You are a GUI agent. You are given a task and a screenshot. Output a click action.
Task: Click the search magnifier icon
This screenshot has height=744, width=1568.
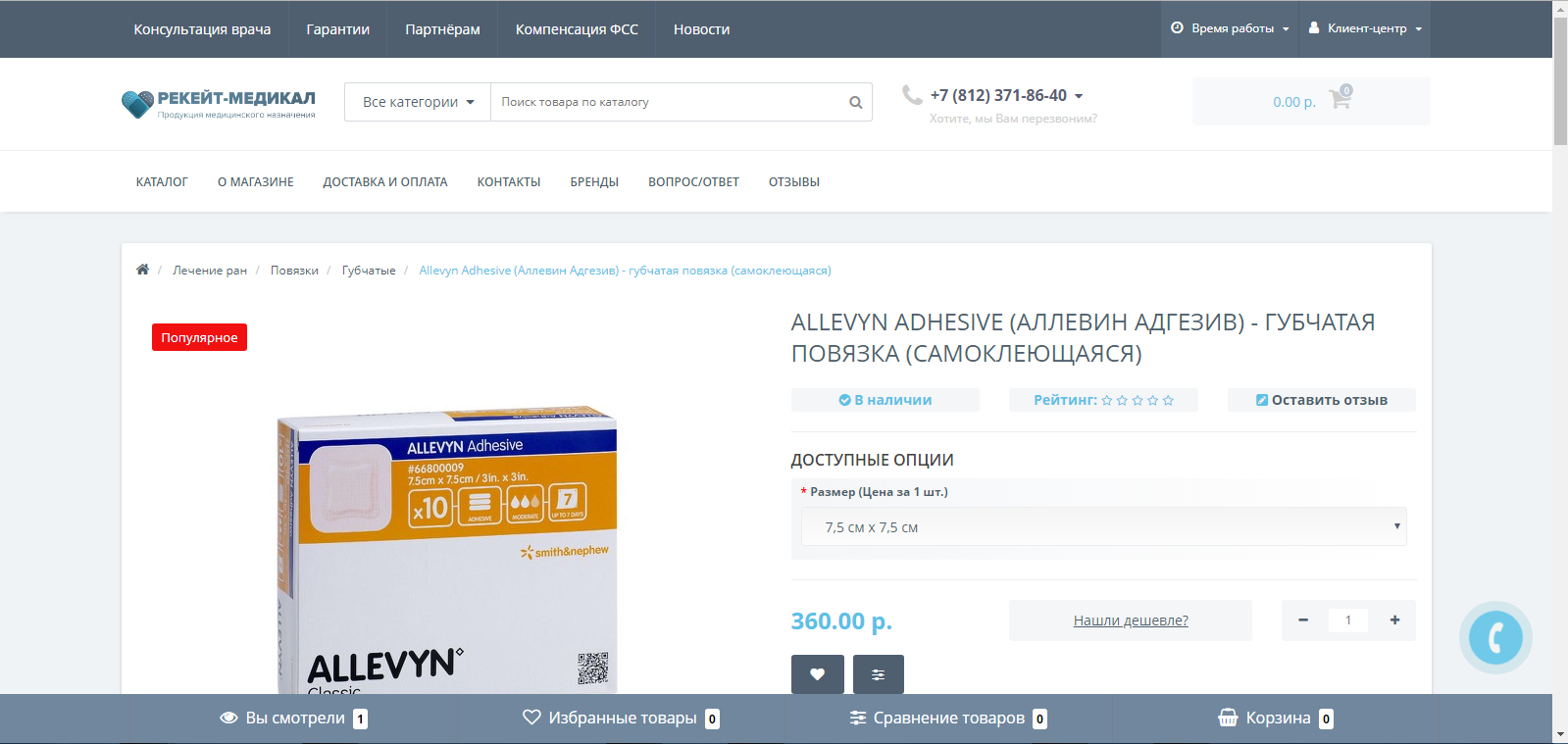click(855, 102)
